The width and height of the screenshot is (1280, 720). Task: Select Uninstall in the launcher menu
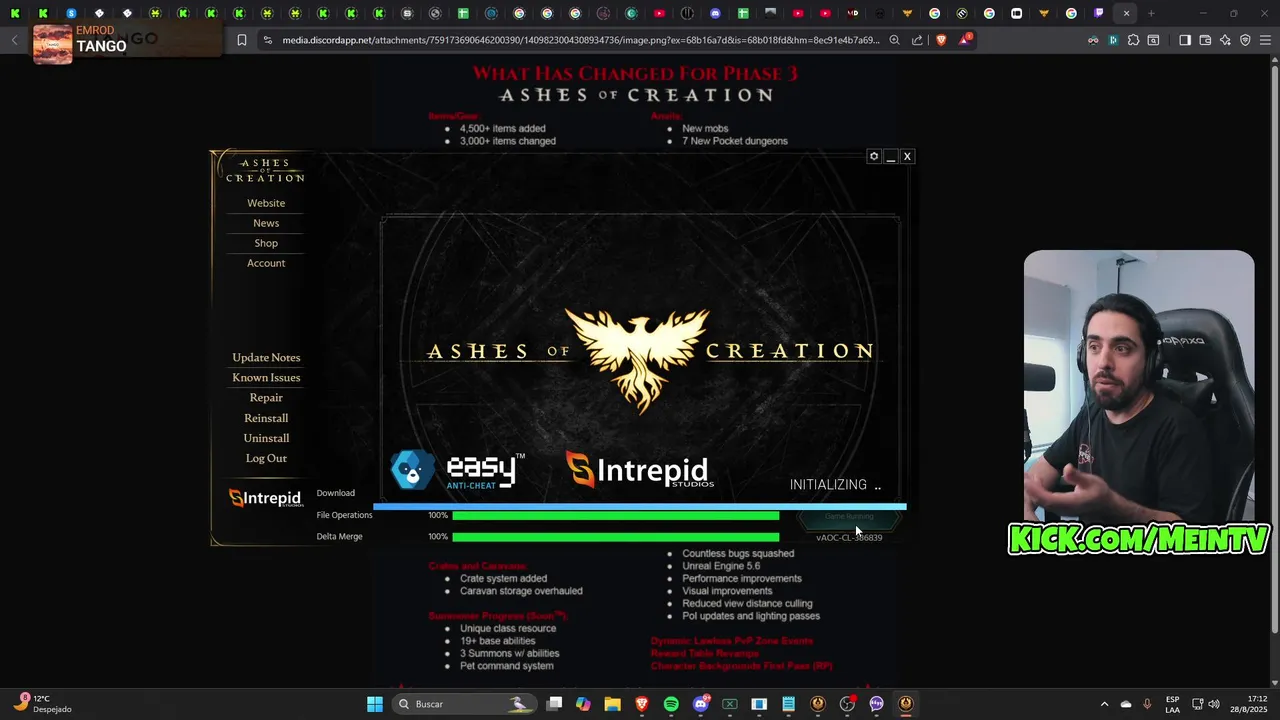266,438
